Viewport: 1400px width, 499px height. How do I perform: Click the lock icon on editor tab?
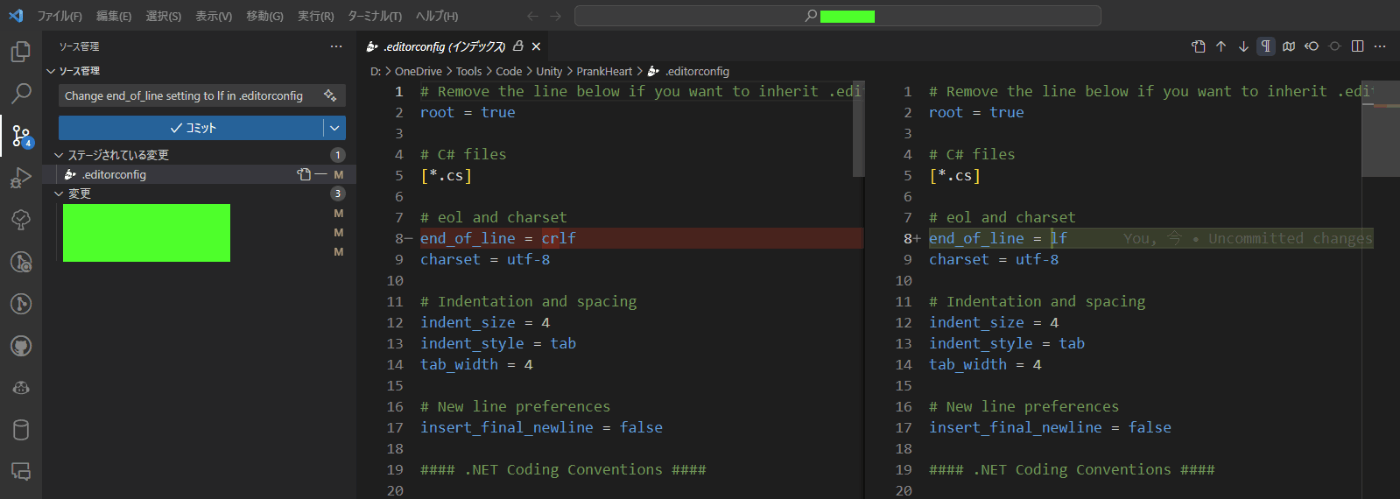518,46
